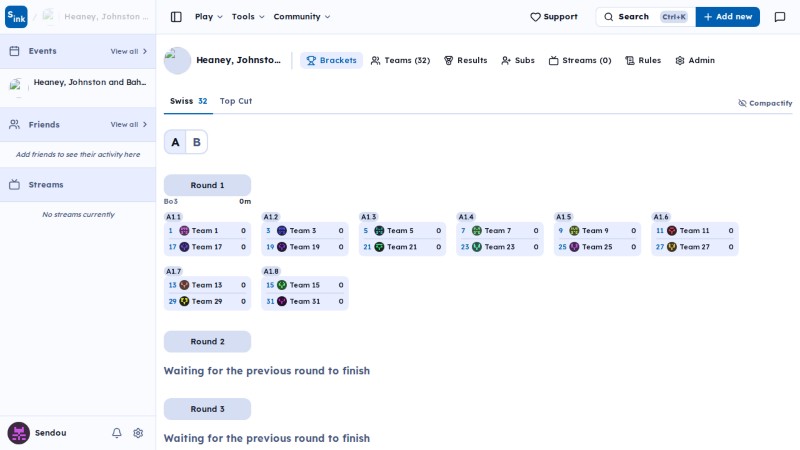Open the Admin tab

point(695,60)
